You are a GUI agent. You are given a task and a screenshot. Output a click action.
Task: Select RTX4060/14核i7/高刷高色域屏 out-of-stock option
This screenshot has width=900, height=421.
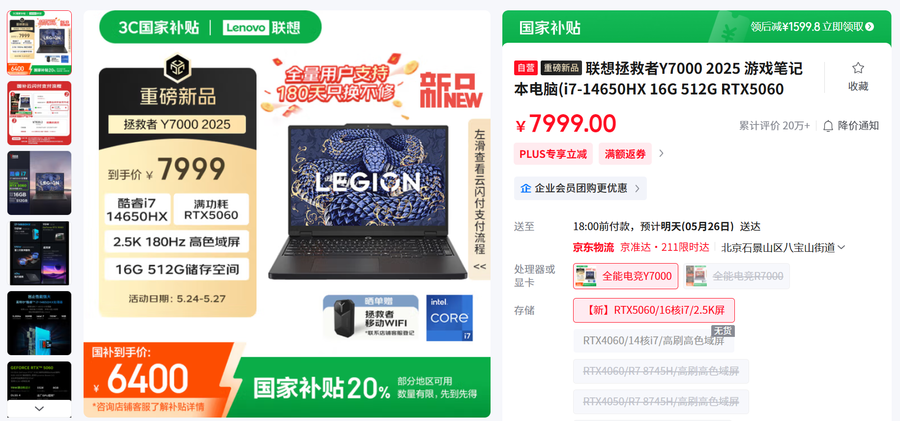click(653, 341)
